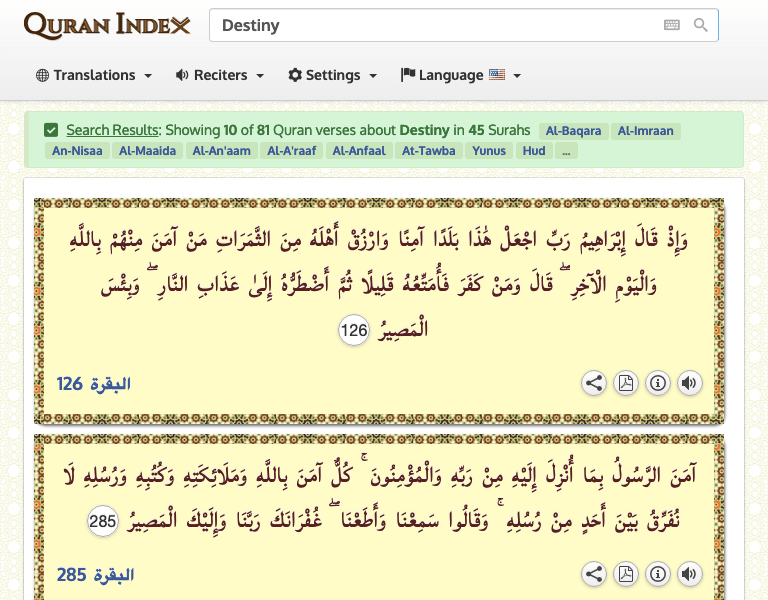Show info for verse 126

tap(657, 383)
